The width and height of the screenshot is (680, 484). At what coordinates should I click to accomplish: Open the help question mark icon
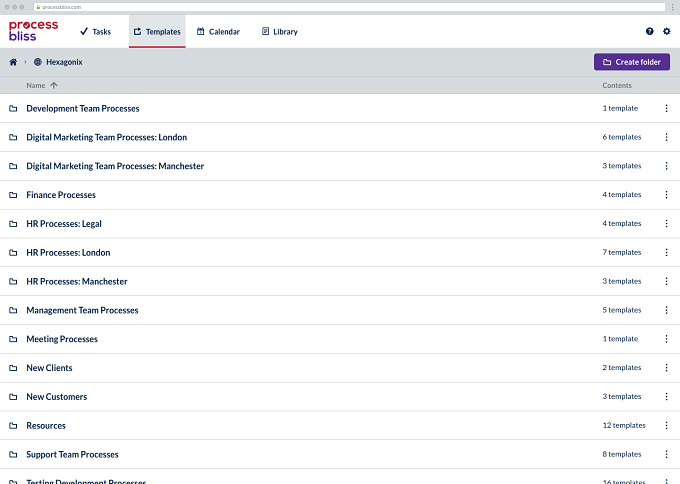point(649,31)
